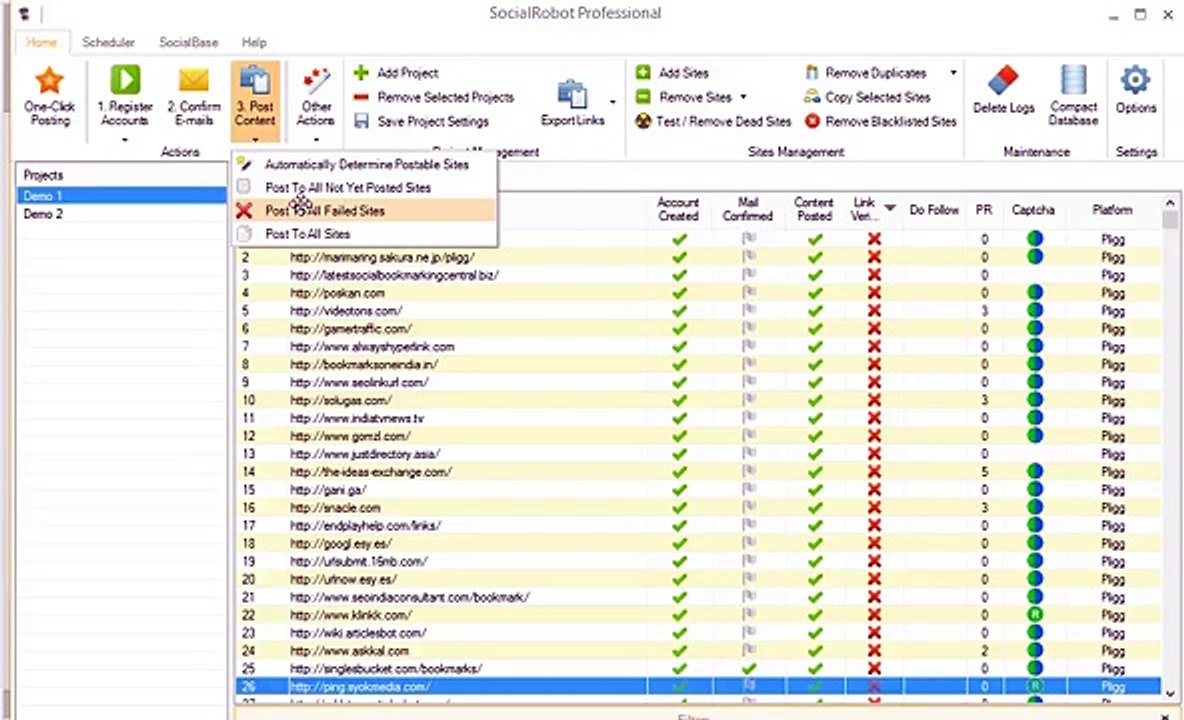
Task: Click content posted check for row 10 solugas.com
Action: point(815,400)
